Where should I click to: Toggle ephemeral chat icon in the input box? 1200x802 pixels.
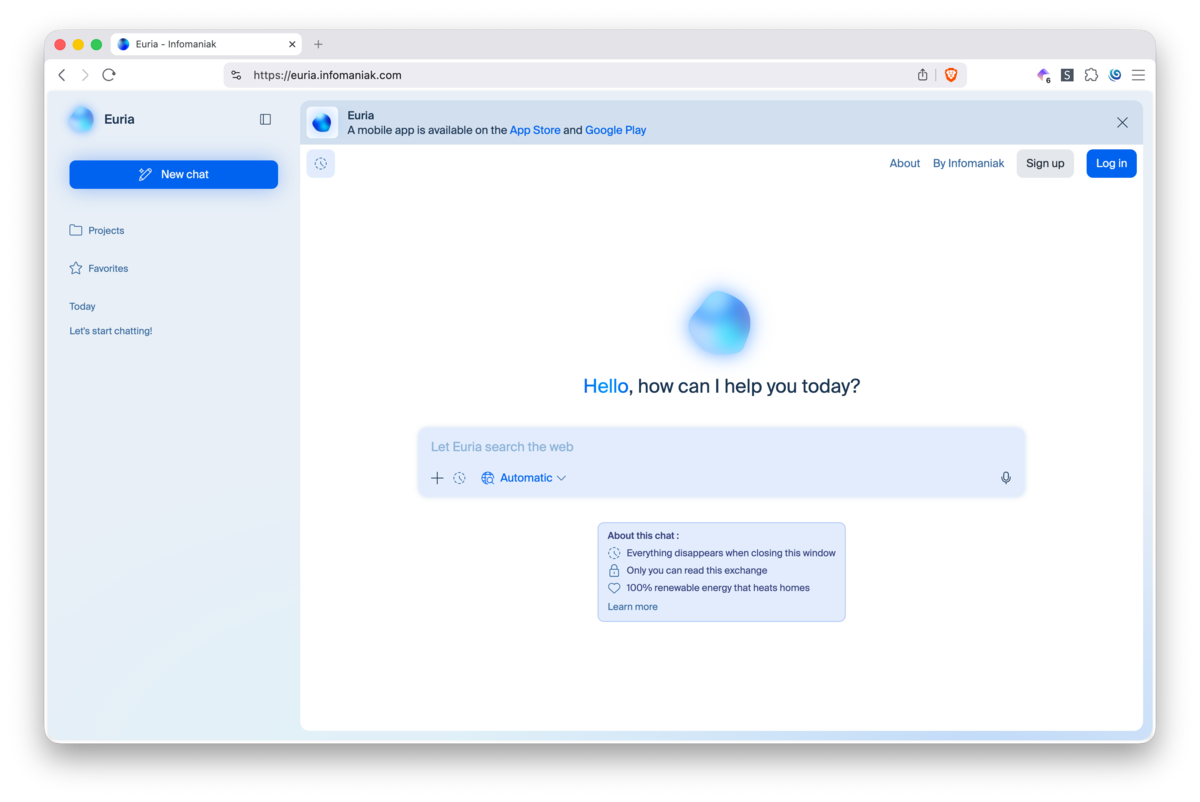pos(459,478)
